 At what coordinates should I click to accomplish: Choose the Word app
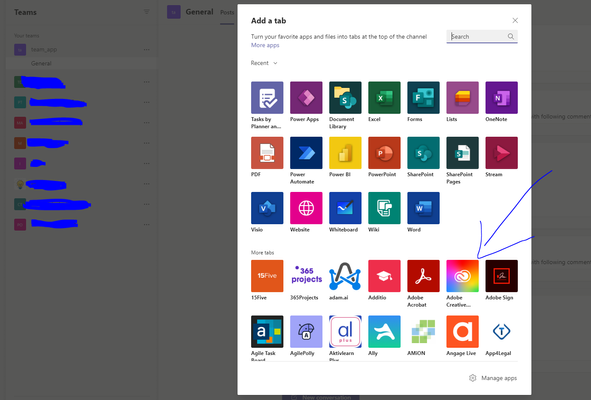[x=423, y=208]
